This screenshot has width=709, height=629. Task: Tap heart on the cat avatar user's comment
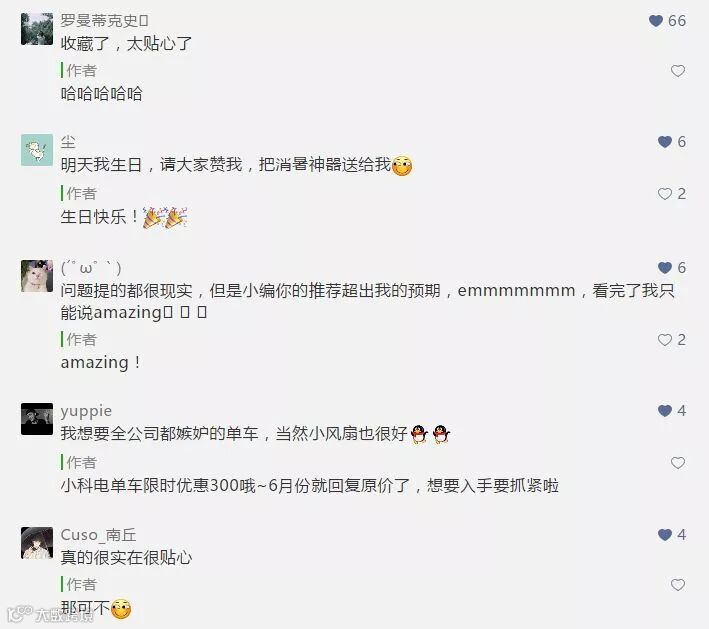(x=664, y=268)
